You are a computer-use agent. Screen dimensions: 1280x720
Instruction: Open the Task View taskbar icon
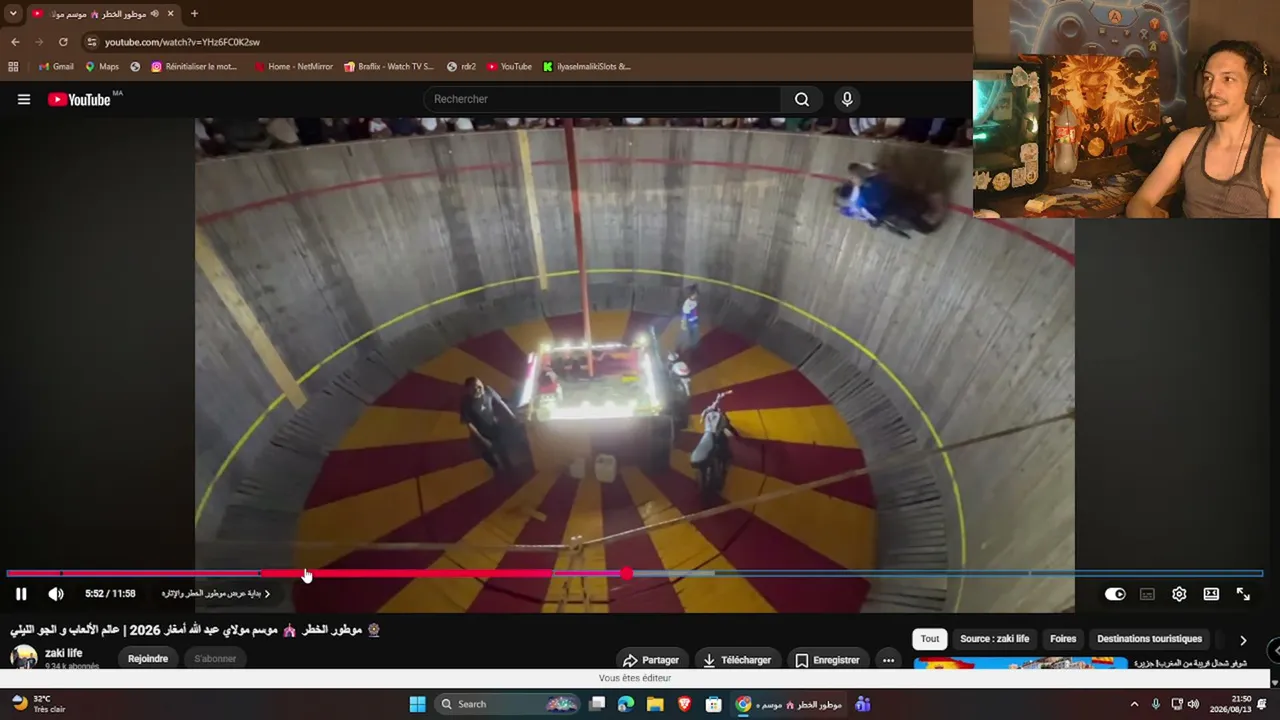pos(597,704)
